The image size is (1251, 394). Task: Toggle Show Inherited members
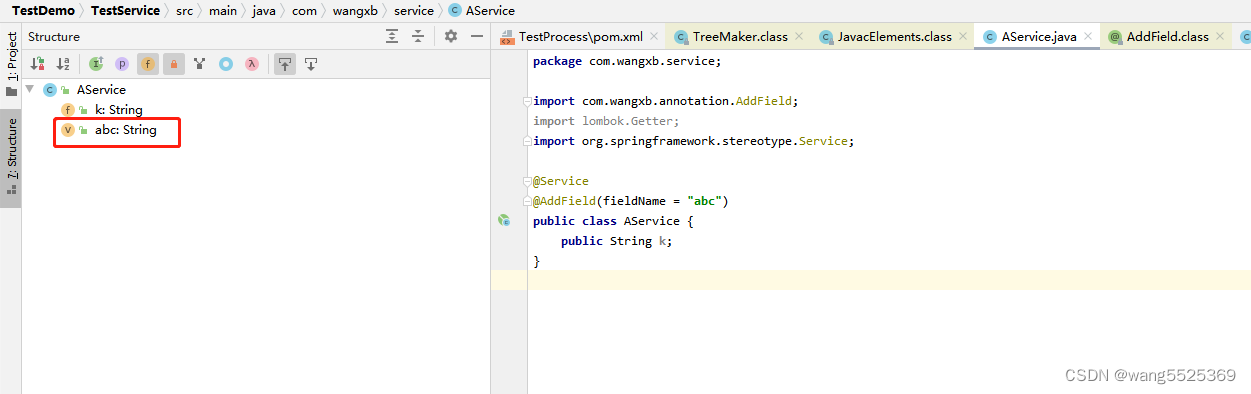pyautogui.click(x=96, y=64)
